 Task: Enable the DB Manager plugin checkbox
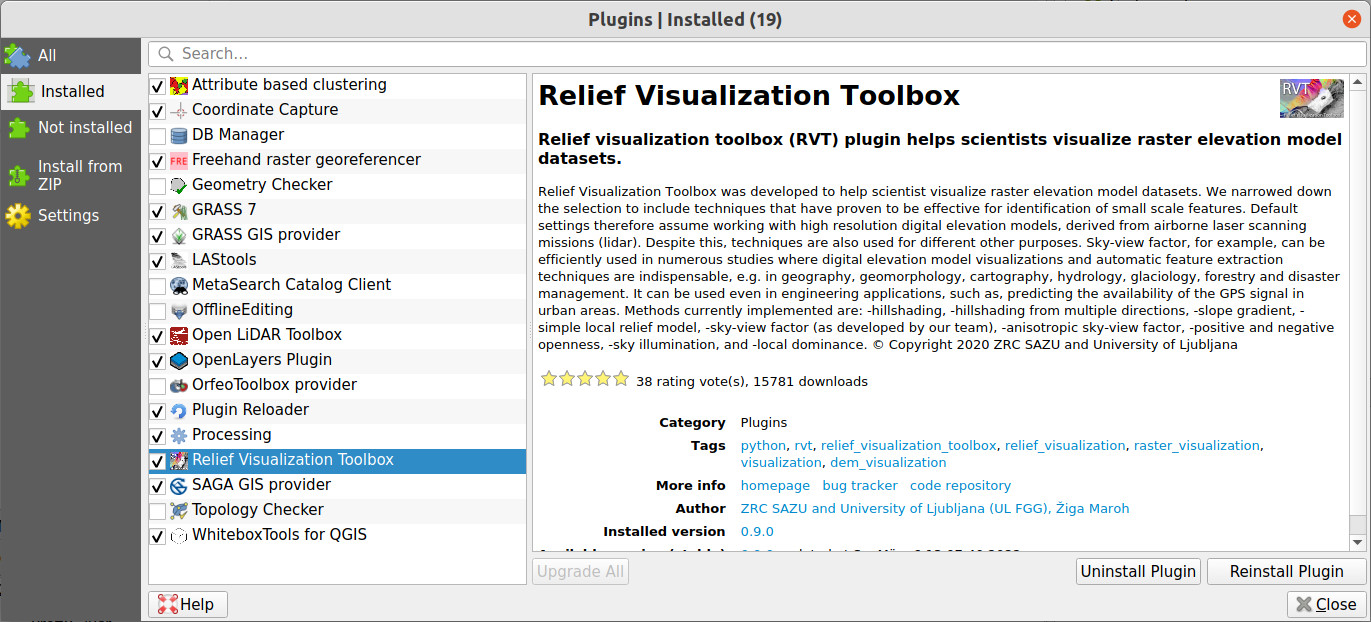[158, 136]
